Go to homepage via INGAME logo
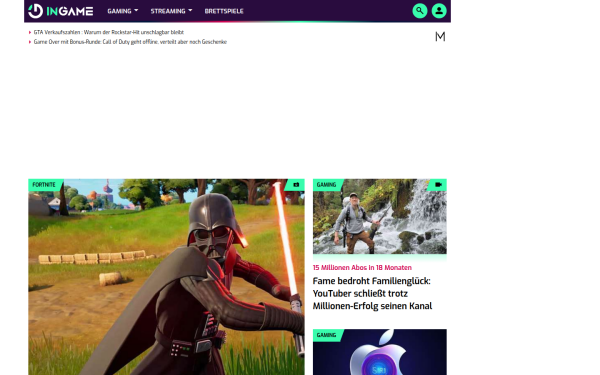The image size is (600, 375). (60, 11)
